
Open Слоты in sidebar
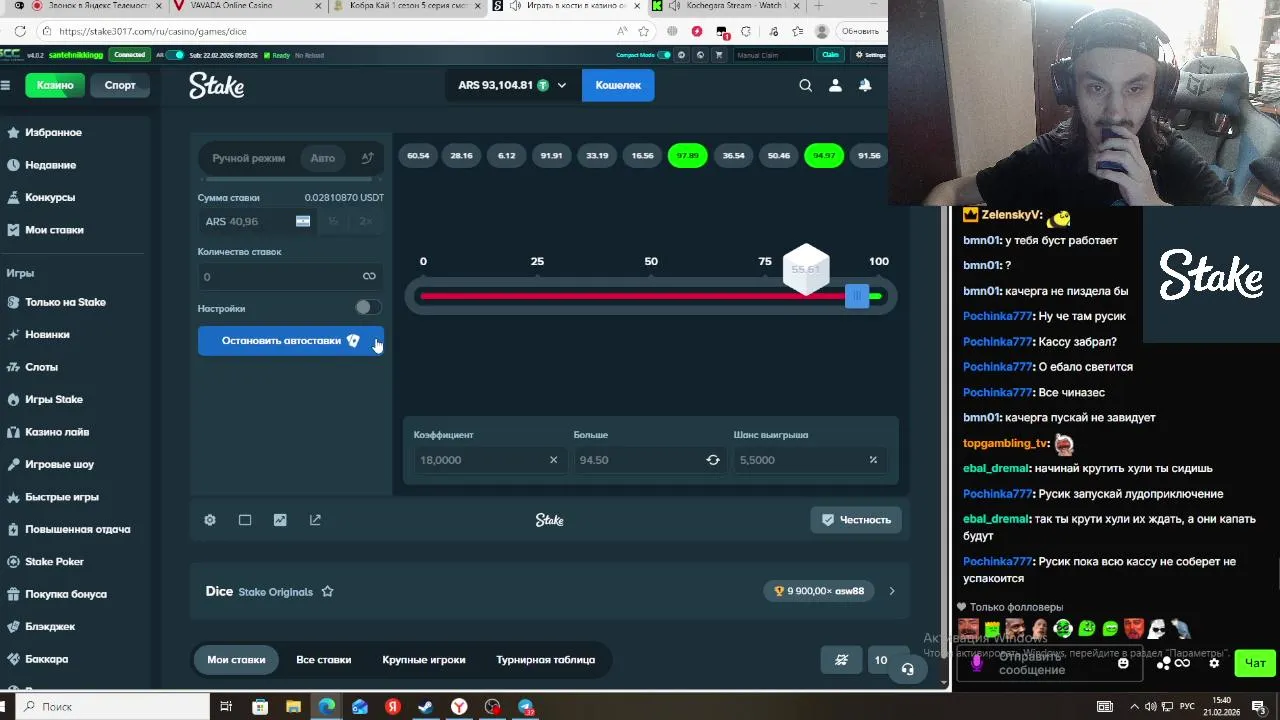pos(41,367)
